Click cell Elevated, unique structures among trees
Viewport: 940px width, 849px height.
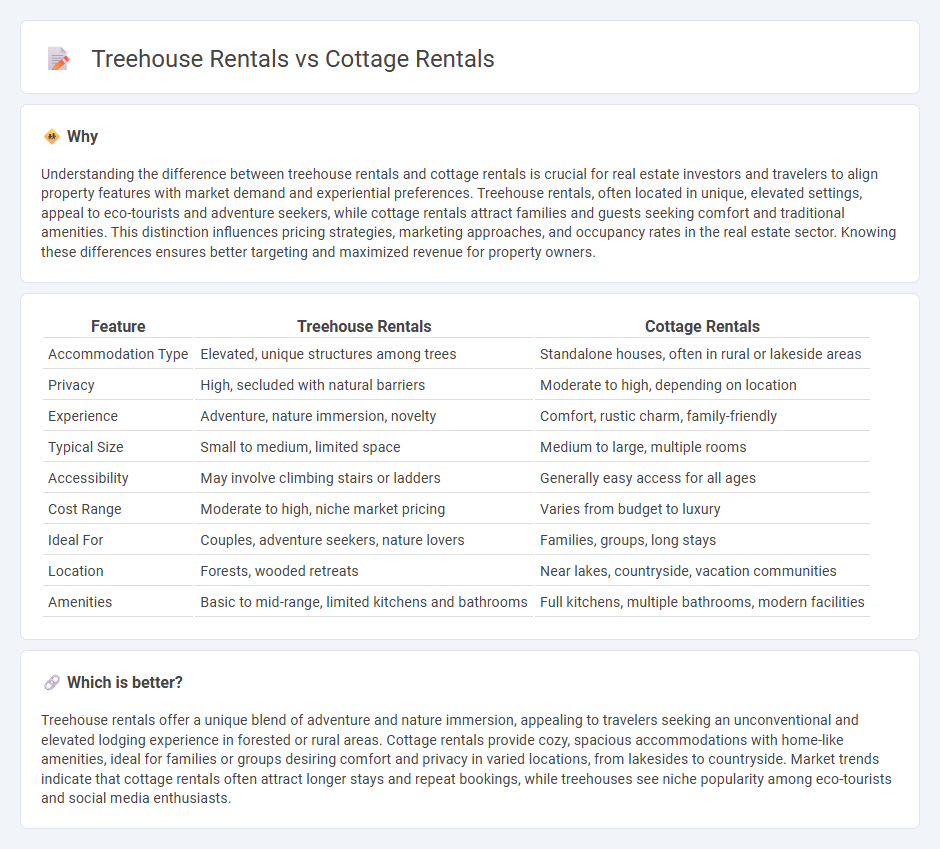[328, 354]
